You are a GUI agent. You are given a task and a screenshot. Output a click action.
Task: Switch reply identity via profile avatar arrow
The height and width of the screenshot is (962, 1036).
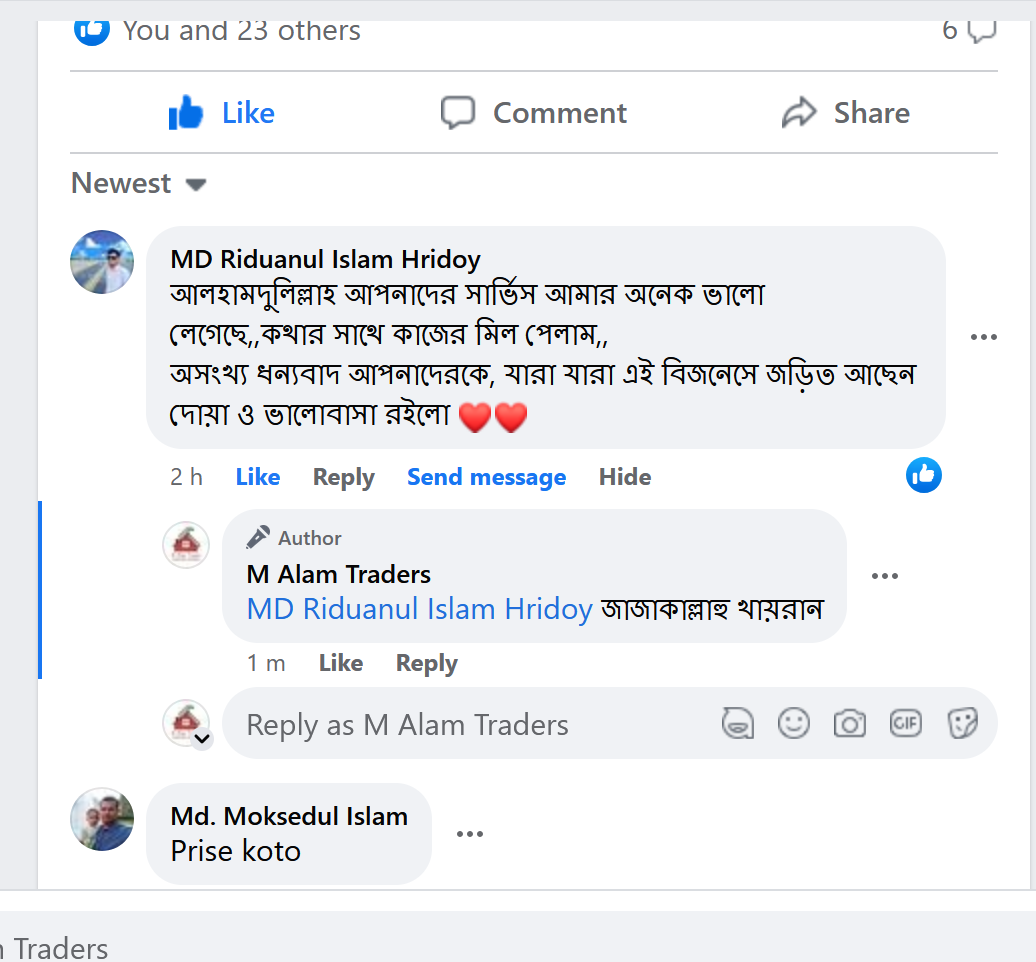202,739
